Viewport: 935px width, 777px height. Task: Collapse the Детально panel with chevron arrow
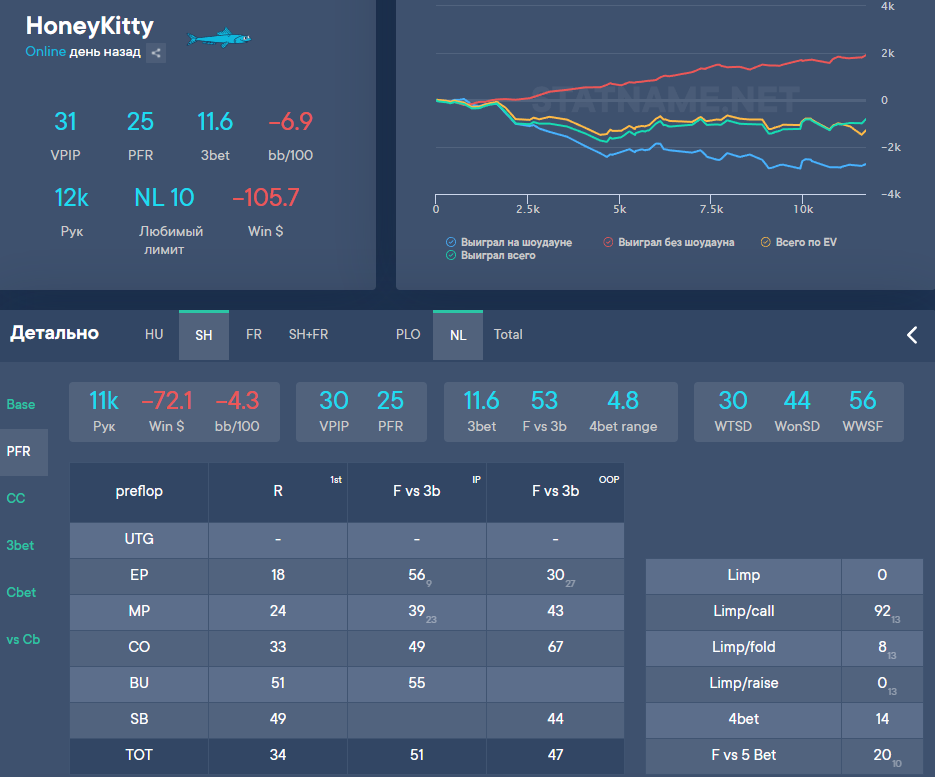[x=911, y=335]
